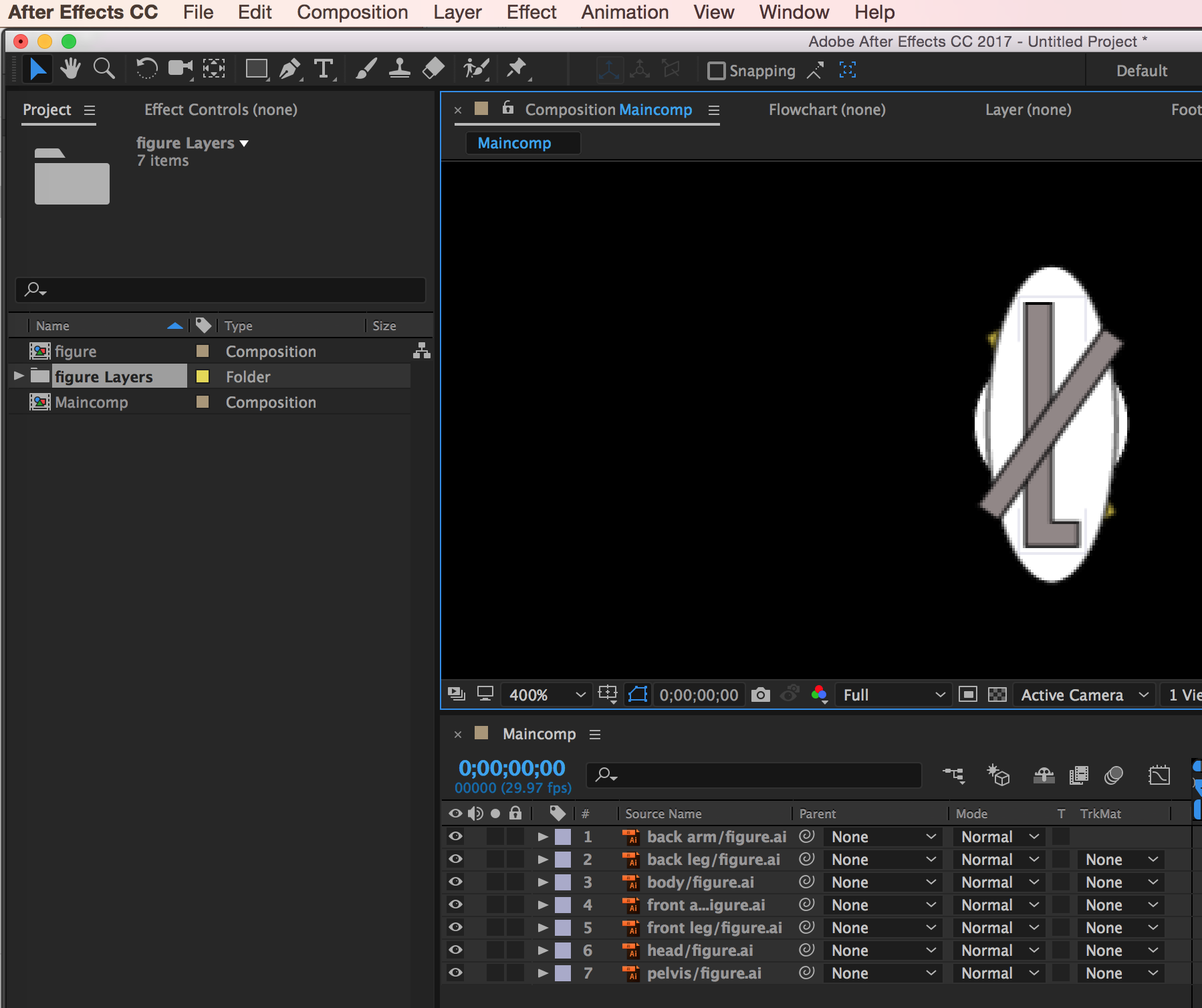Select the Hand tool

[70, 69]
